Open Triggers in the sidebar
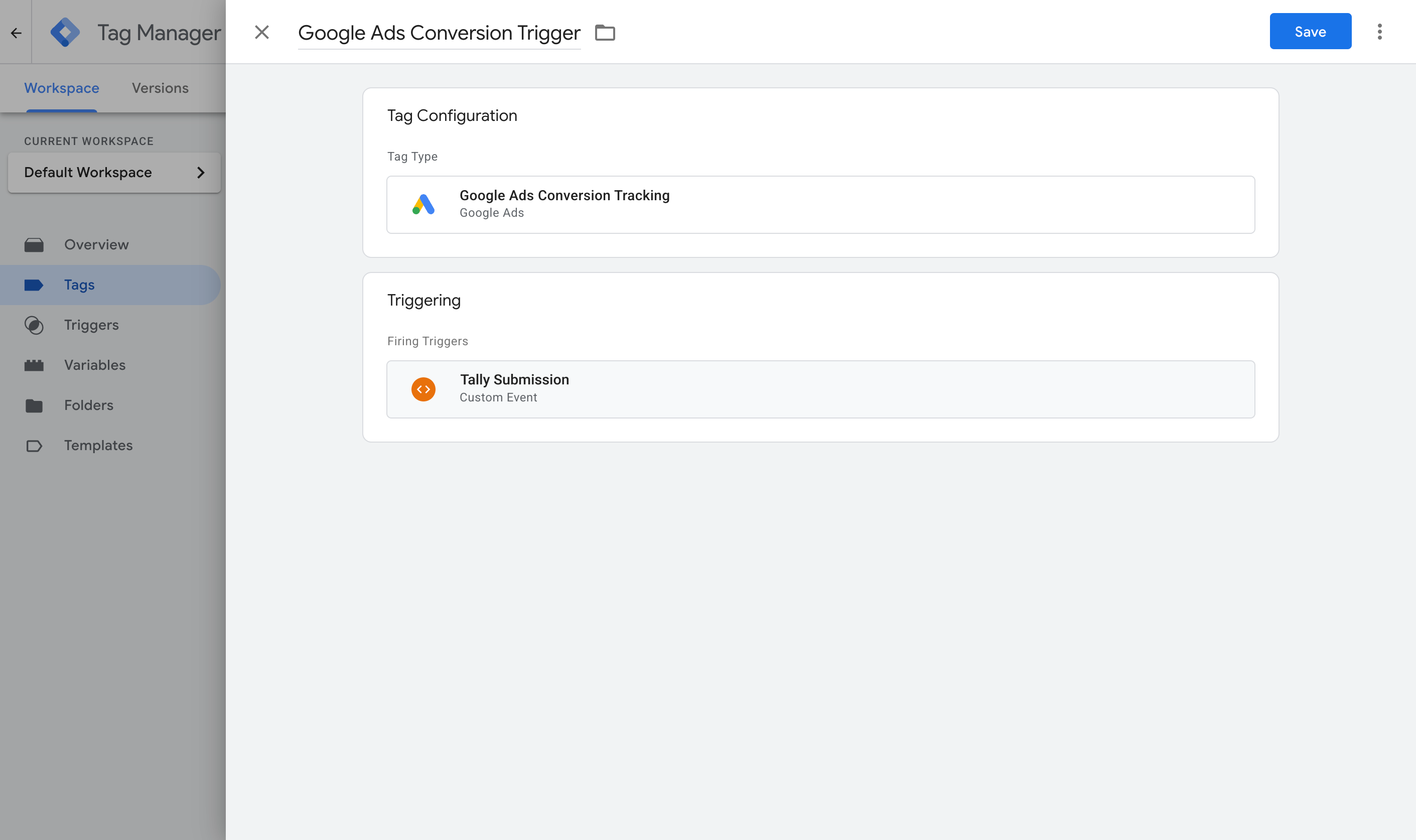Screen dimensions: 1416x840 (x=110, y=325)
